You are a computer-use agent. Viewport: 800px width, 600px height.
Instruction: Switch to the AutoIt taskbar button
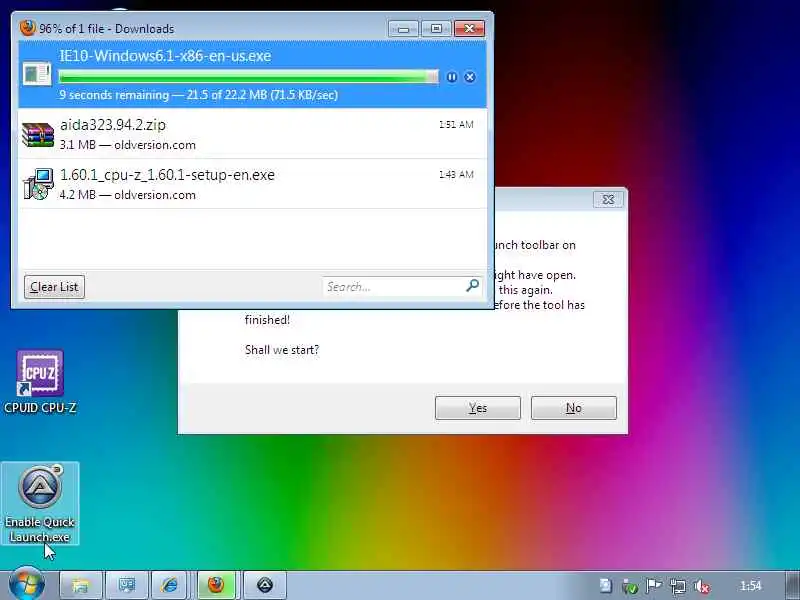coord(265,585)
